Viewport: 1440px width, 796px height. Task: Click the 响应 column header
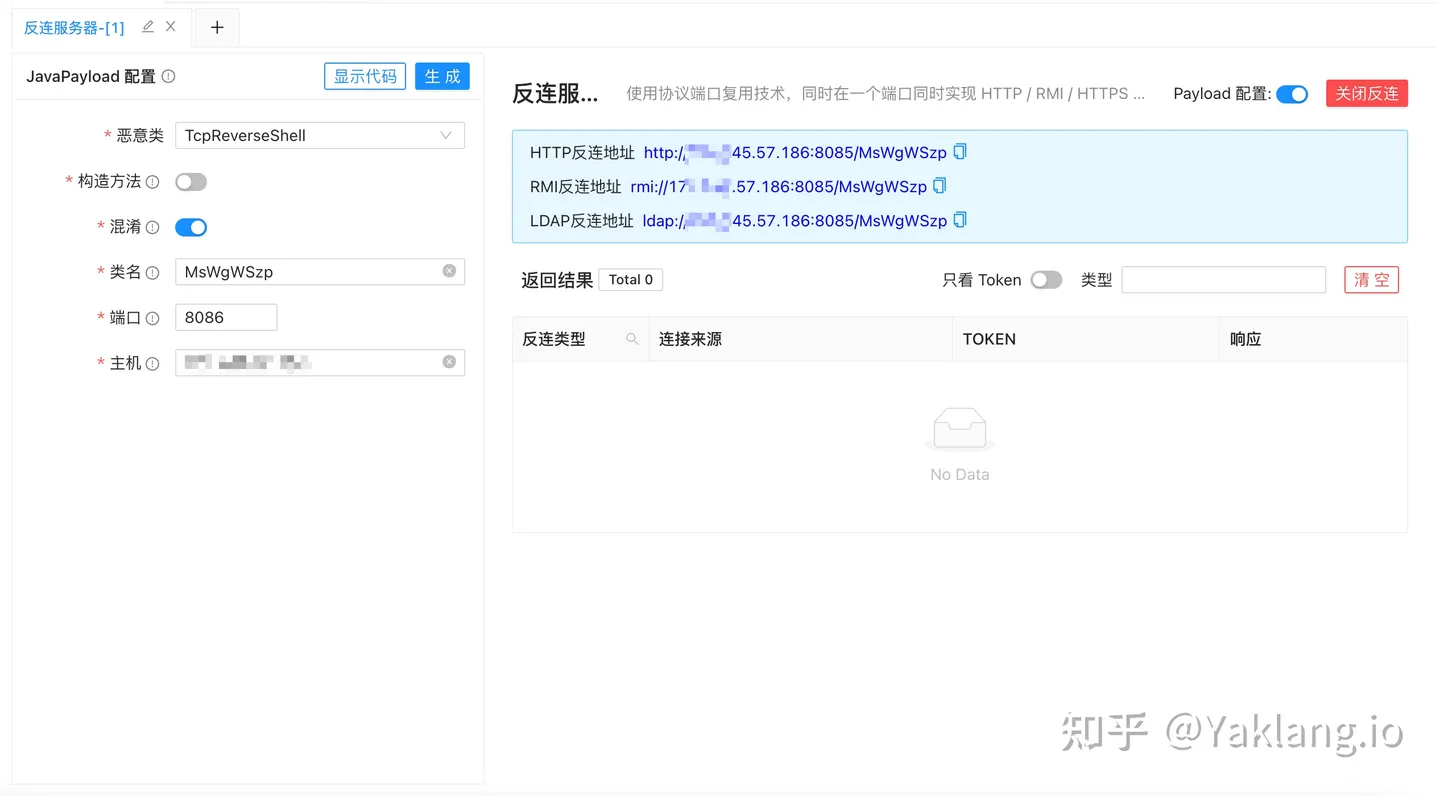tap(1313, 339)
